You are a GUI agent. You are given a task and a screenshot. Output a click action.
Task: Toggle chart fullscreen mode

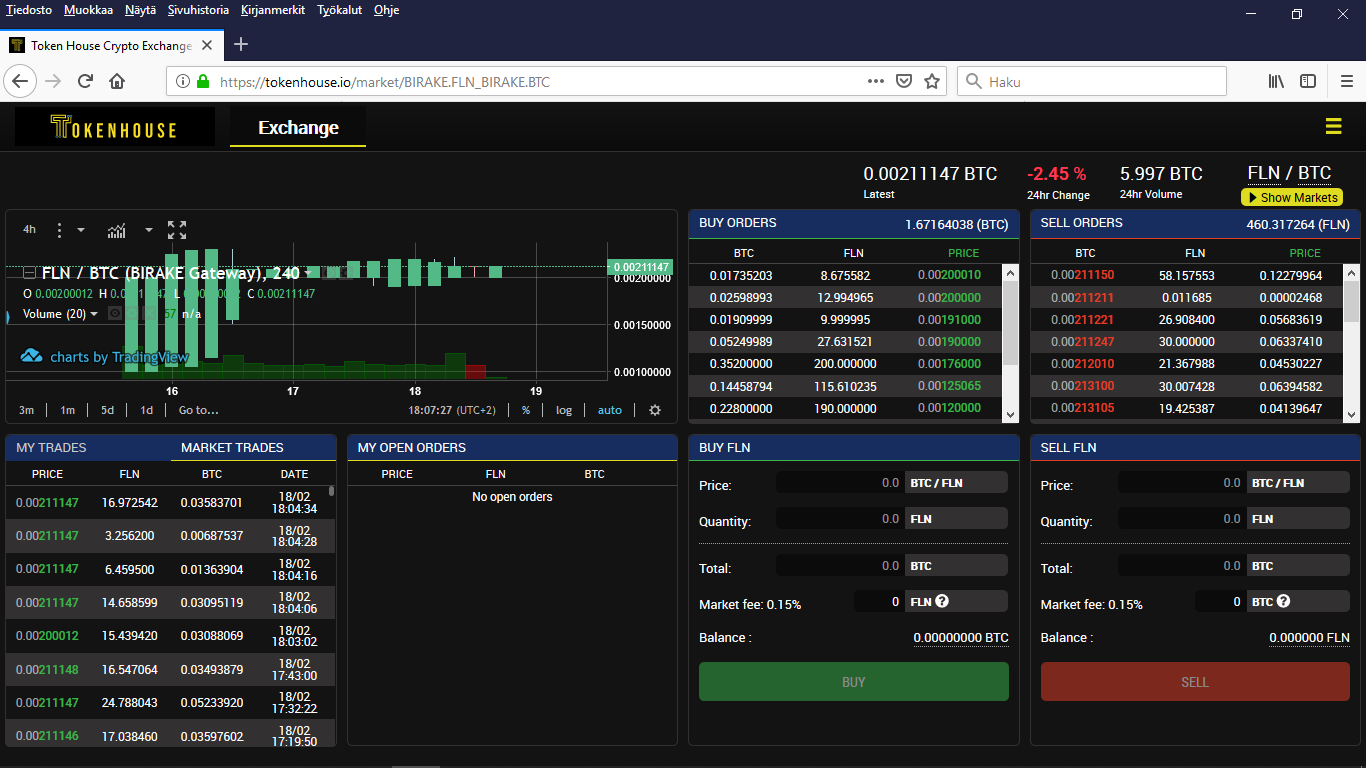pyautogui.click(x=177, y=230)
